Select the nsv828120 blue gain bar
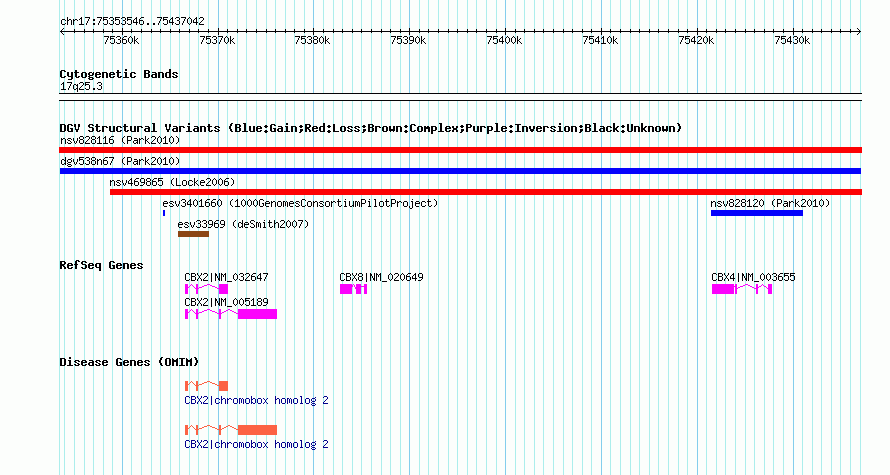The image size is (890, 475). click(757, 213)
